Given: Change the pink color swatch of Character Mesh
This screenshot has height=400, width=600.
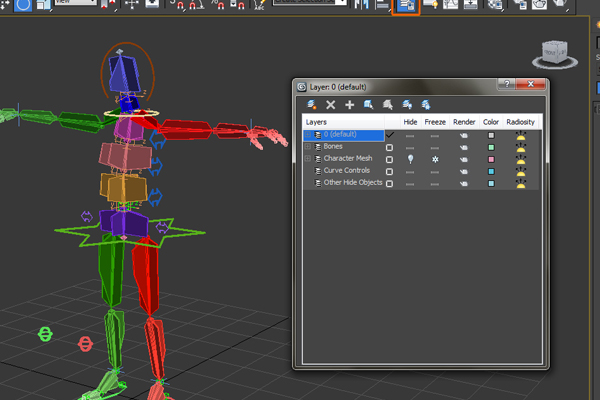Looking at the screenshot, I should 491,159.
